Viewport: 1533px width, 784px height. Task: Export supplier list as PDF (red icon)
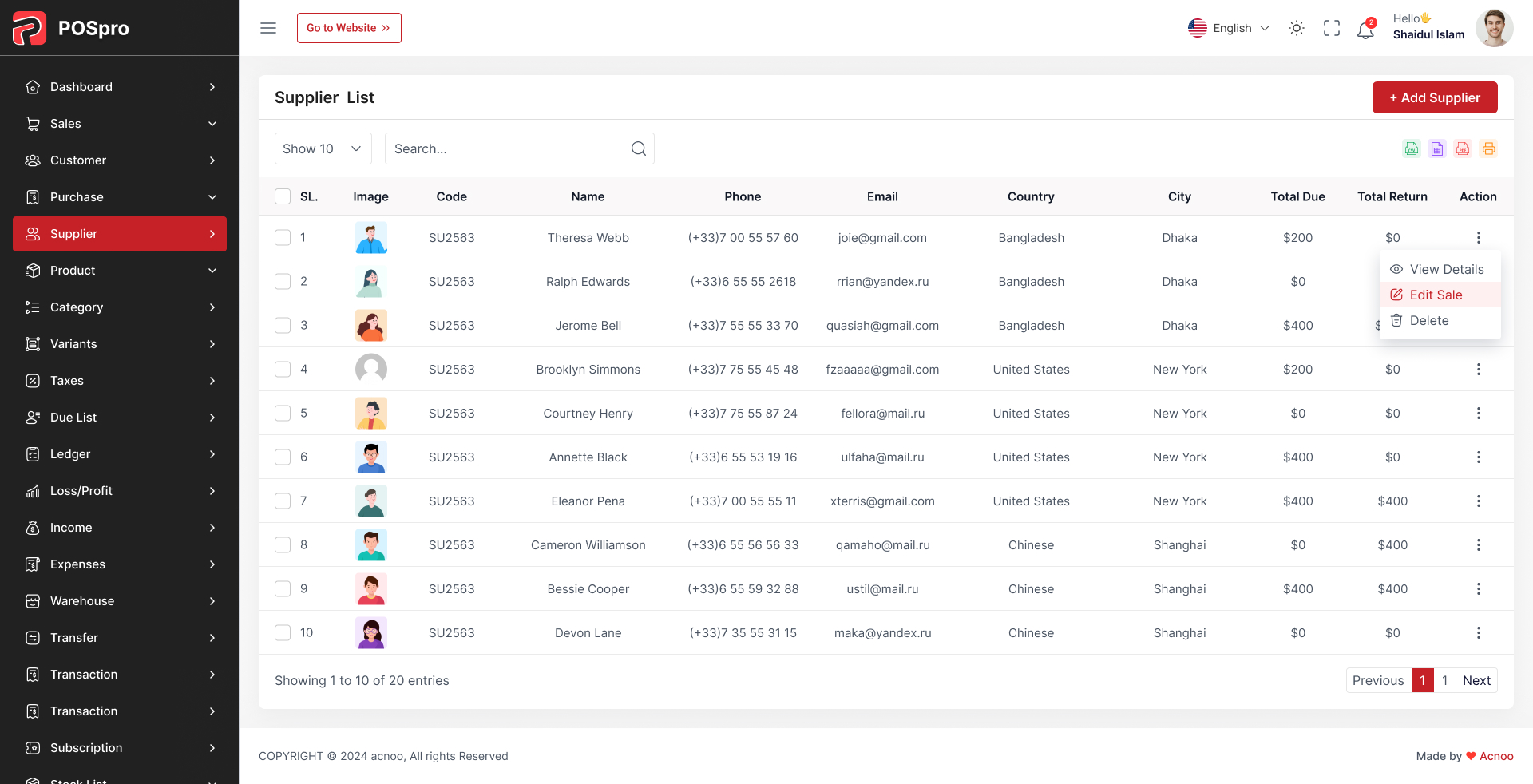[x=1463, y=148]
